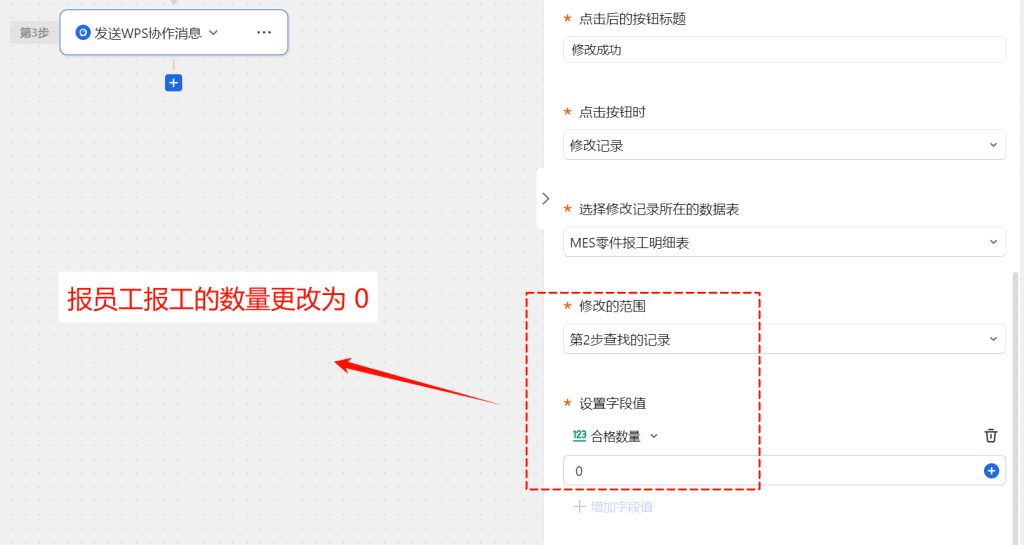This screenshot has width=1024, height=545.
Task: Open the 合格数量 field selector dropdown
Action: (616, 436)
